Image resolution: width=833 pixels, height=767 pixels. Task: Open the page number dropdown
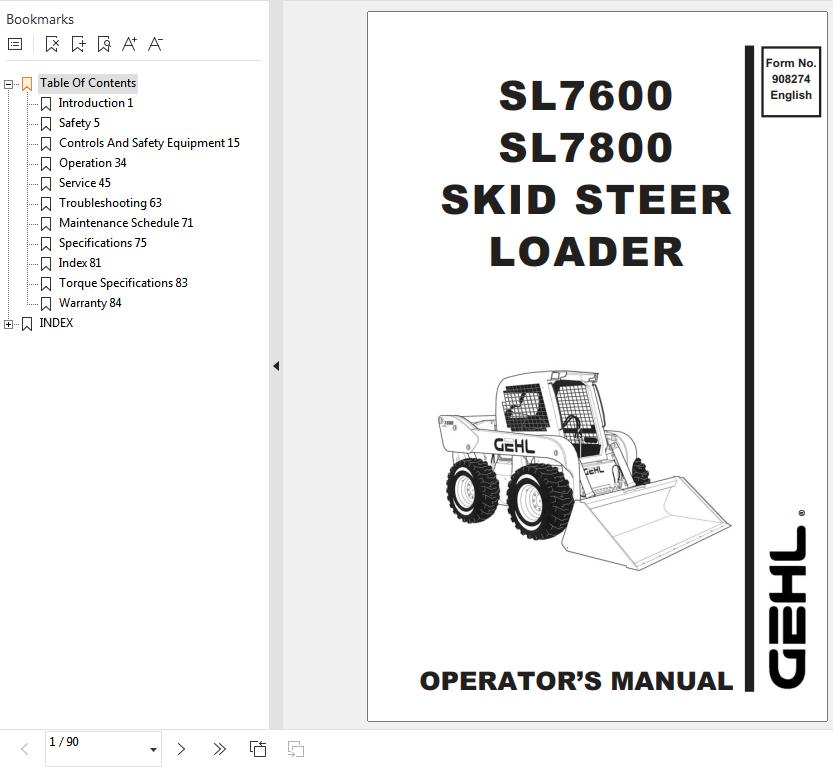pos(153,749)
